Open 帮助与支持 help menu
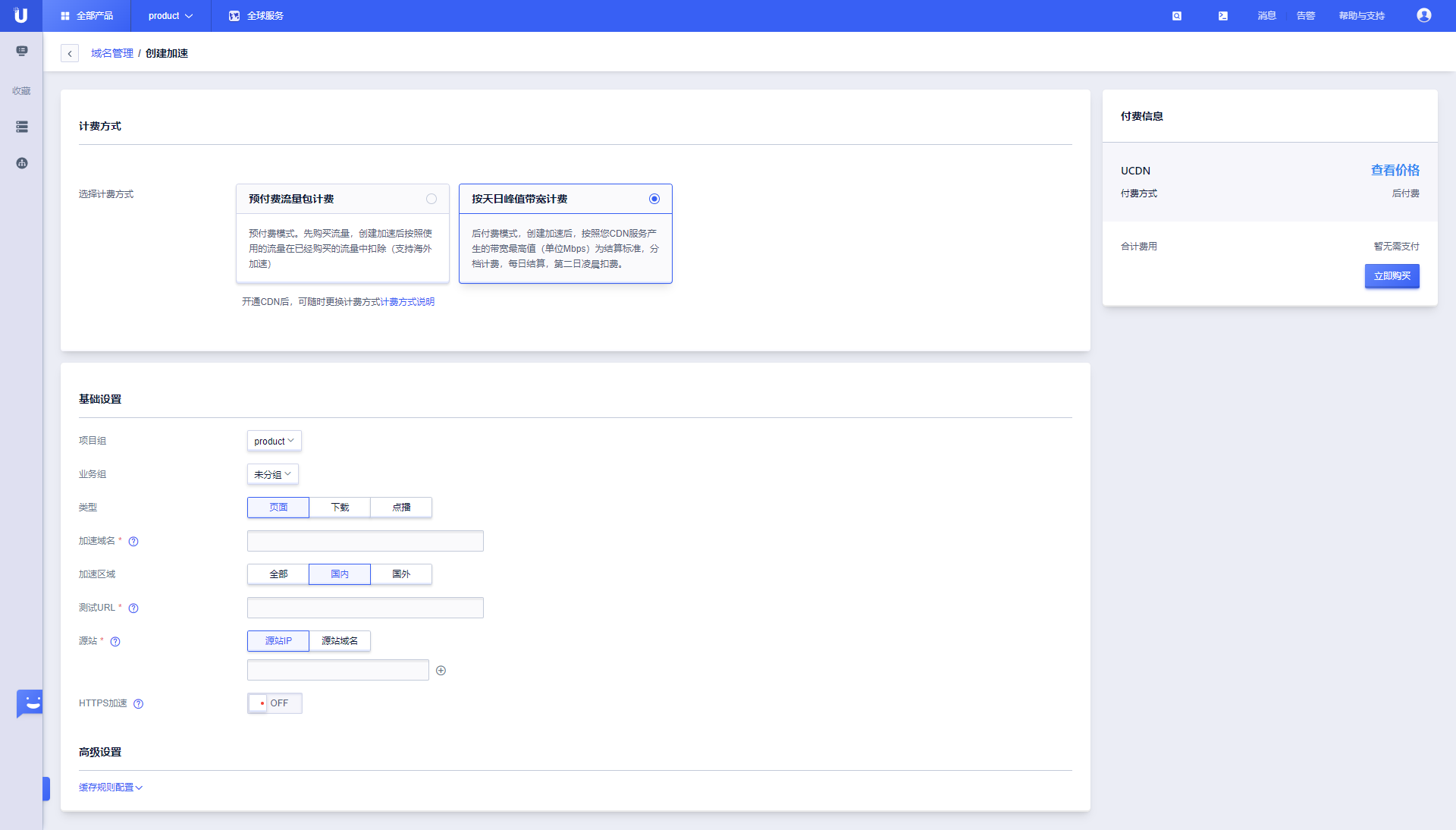 click(x=1362, y=16)
